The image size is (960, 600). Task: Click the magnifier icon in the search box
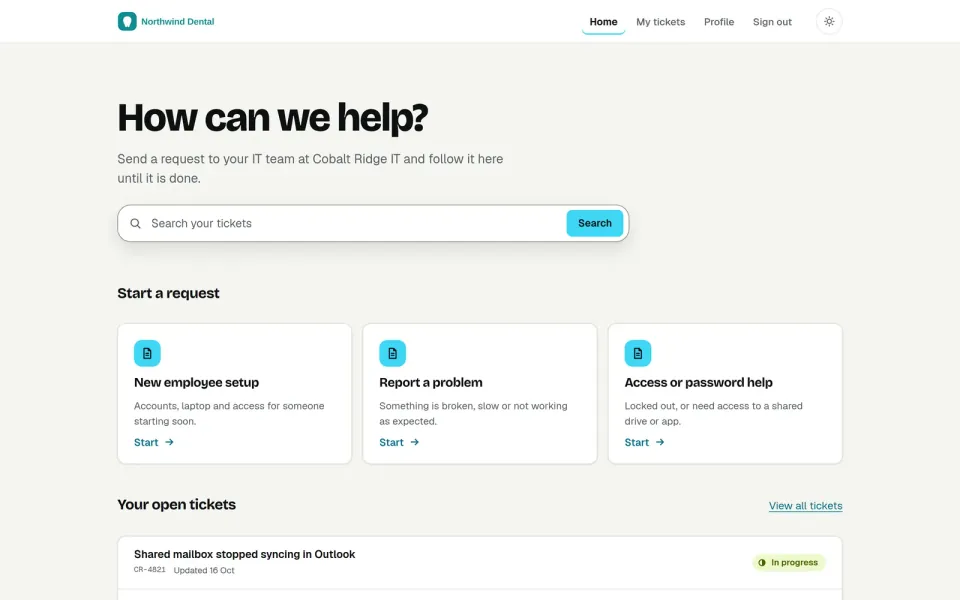pos(135,223)
